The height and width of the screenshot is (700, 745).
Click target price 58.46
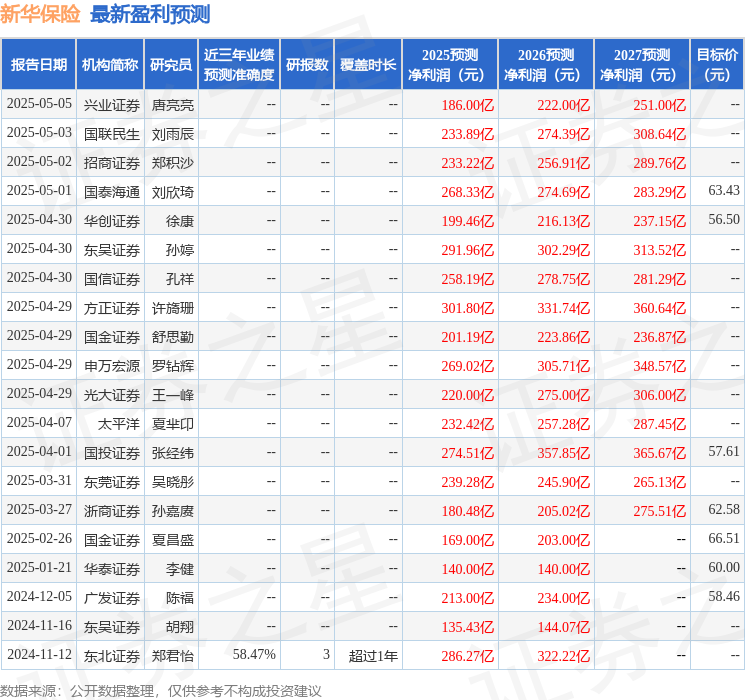pos(724,596)
